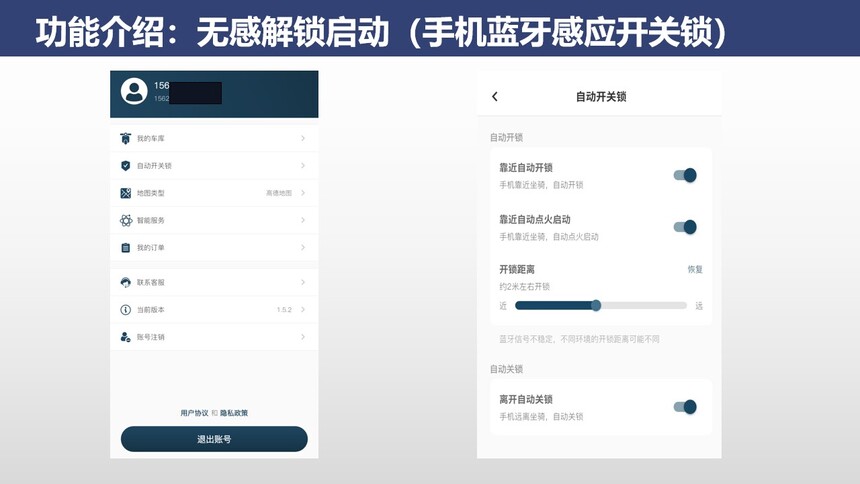Click the 自动开关锁 shield icon
The height and width of the screenshot is (484, 860).
(126, 166)
